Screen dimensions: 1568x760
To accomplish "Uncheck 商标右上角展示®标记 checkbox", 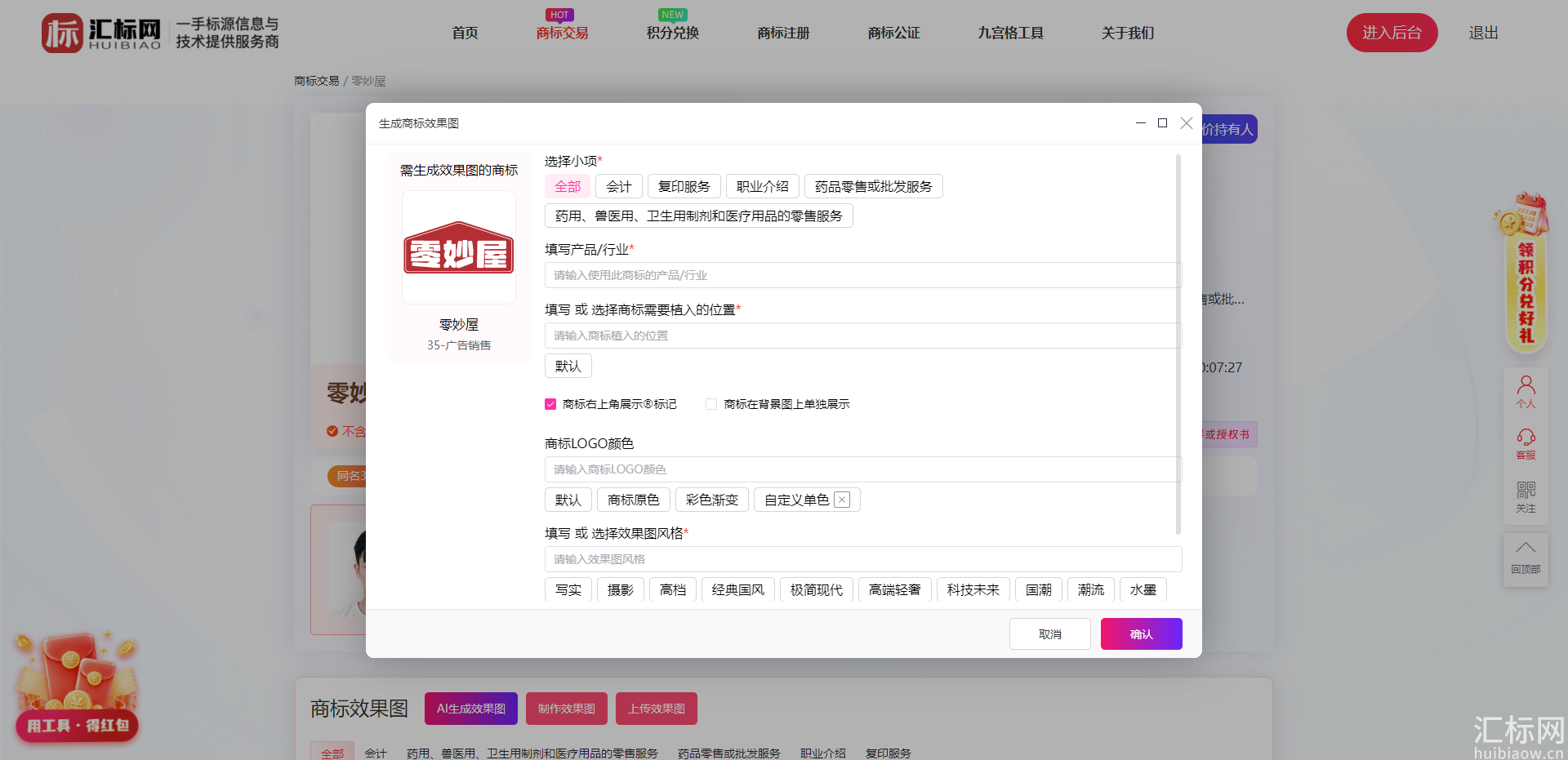I will pyautogui.click(x=550, y=404).
